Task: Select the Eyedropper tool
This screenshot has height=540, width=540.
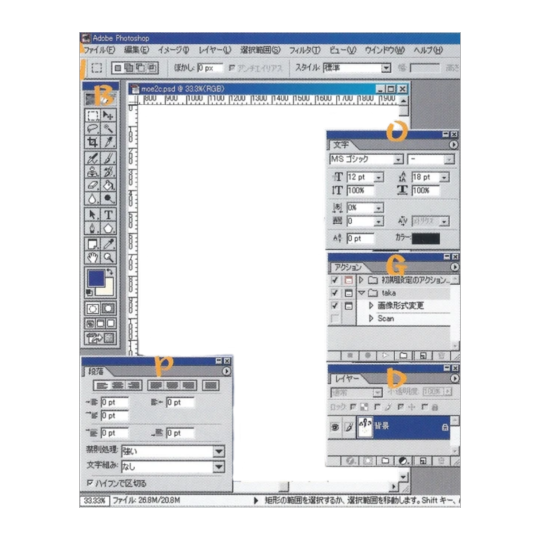Action: point(108,244)
